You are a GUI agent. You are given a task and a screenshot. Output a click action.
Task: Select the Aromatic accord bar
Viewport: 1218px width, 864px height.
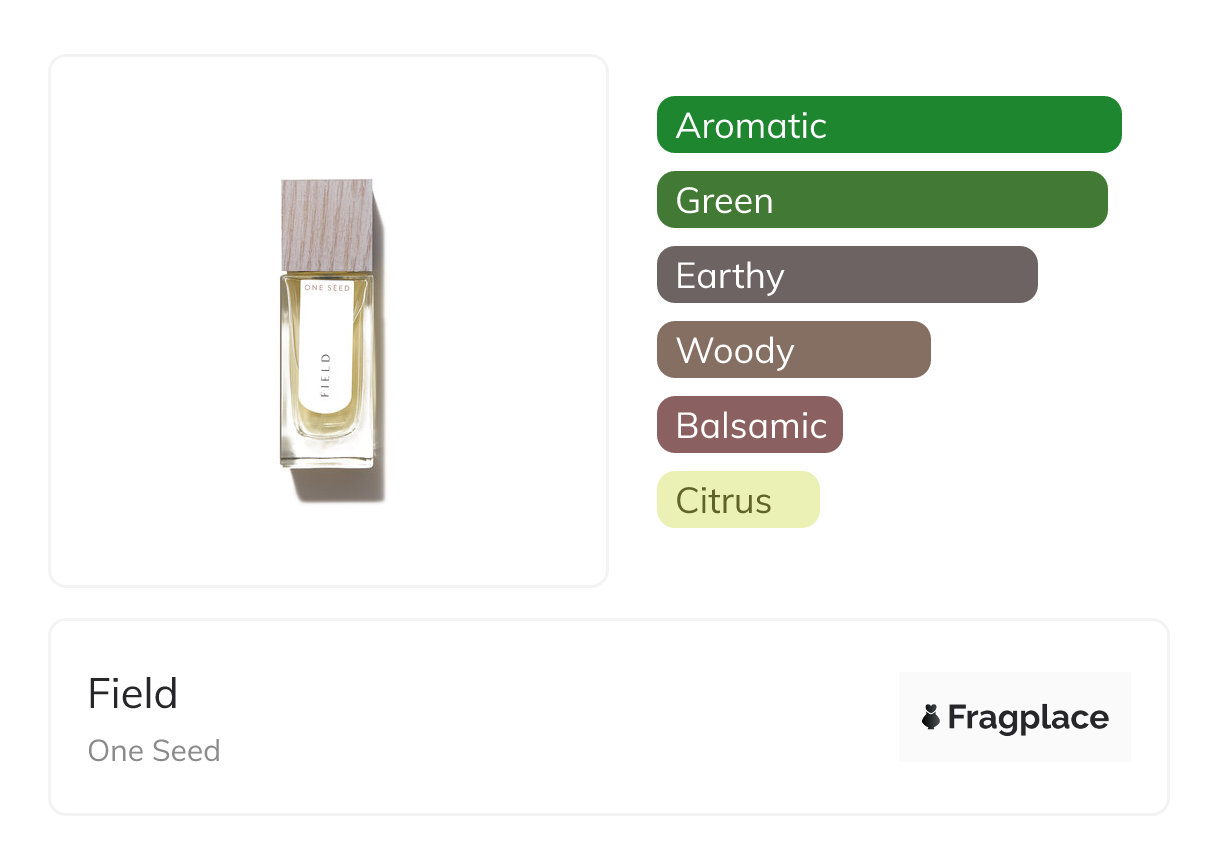[x=889, y=125]
